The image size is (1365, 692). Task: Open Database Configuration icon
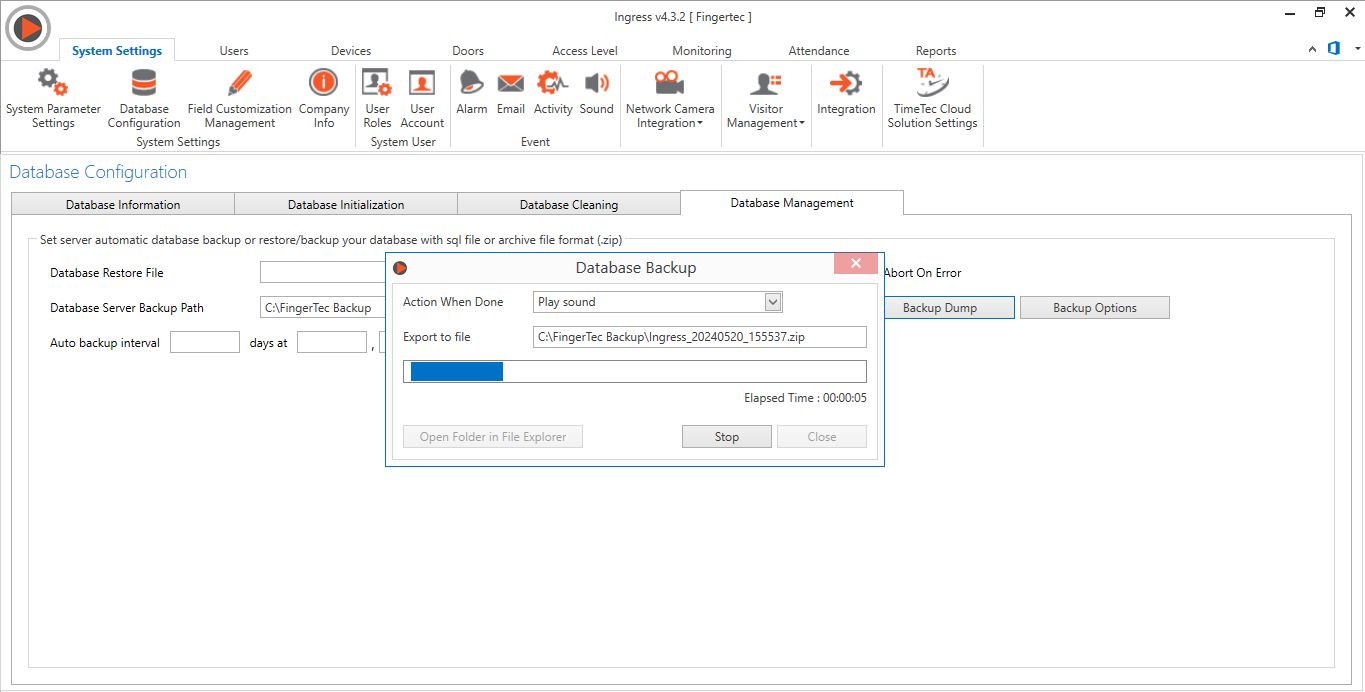click(x=144, y=99)
